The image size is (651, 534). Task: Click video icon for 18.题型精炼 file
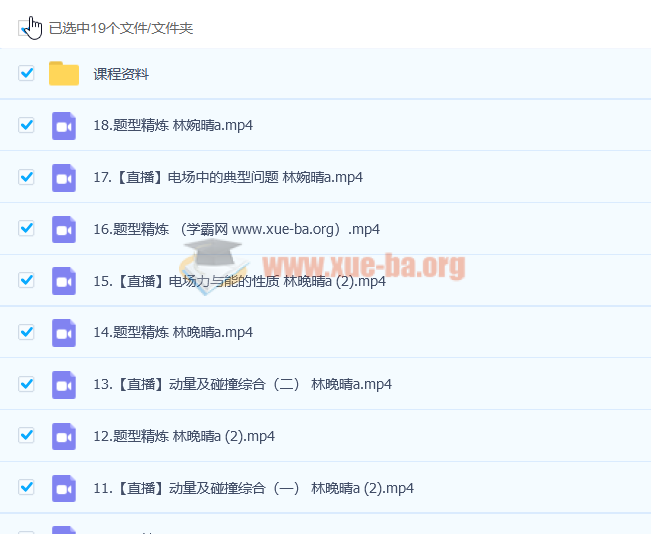[x=64, y=126]
